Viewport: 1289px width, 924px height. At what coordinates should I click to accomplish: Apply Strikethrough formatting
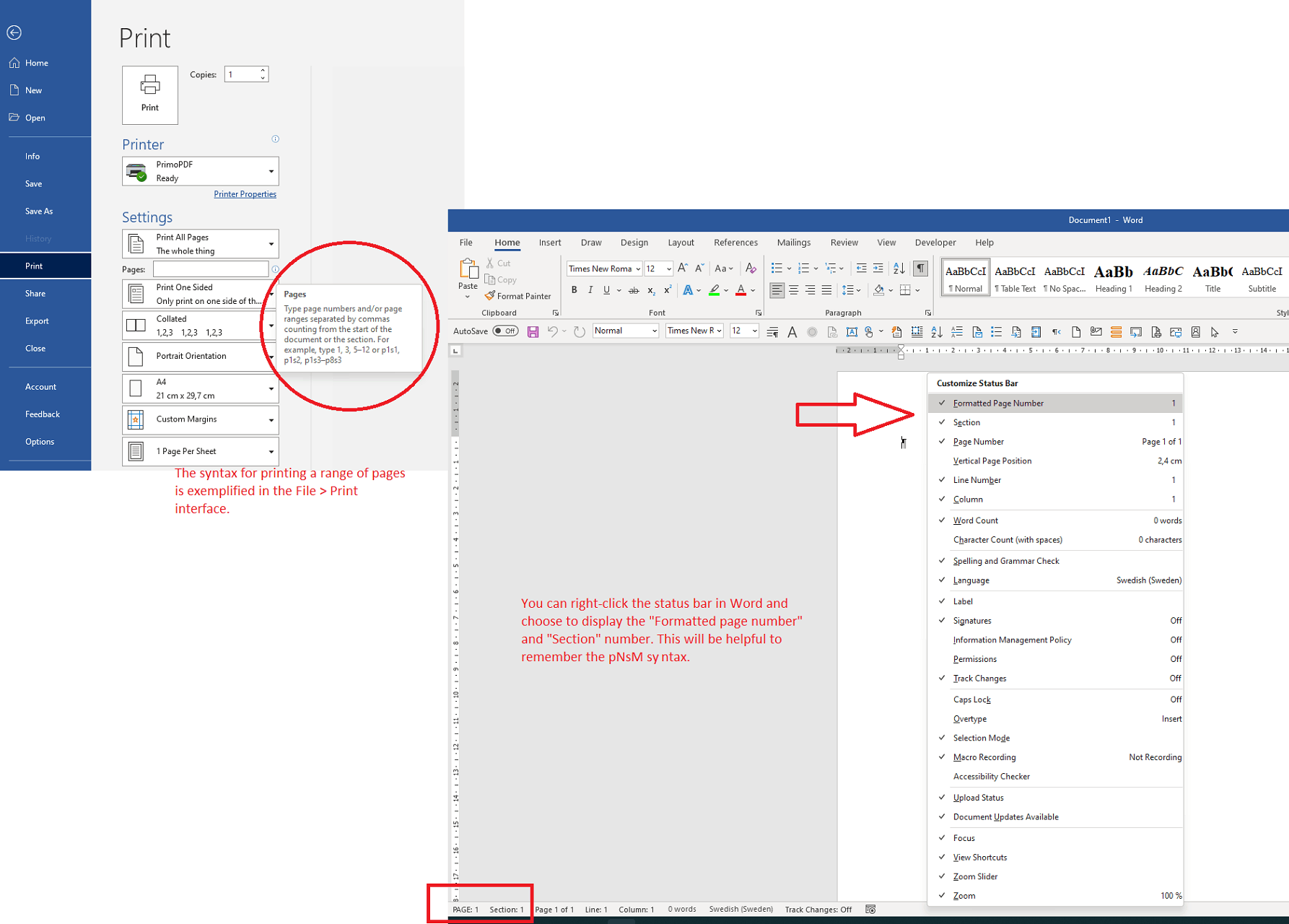[x=634, y=290]
